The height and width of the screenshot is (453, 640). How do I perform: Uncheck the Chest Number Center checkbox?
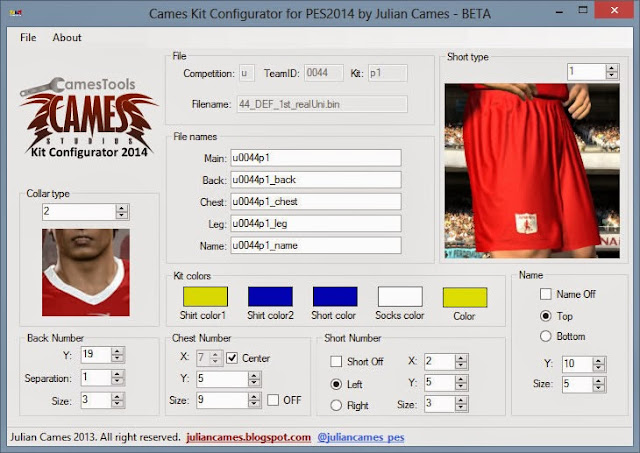coord(232,358)
